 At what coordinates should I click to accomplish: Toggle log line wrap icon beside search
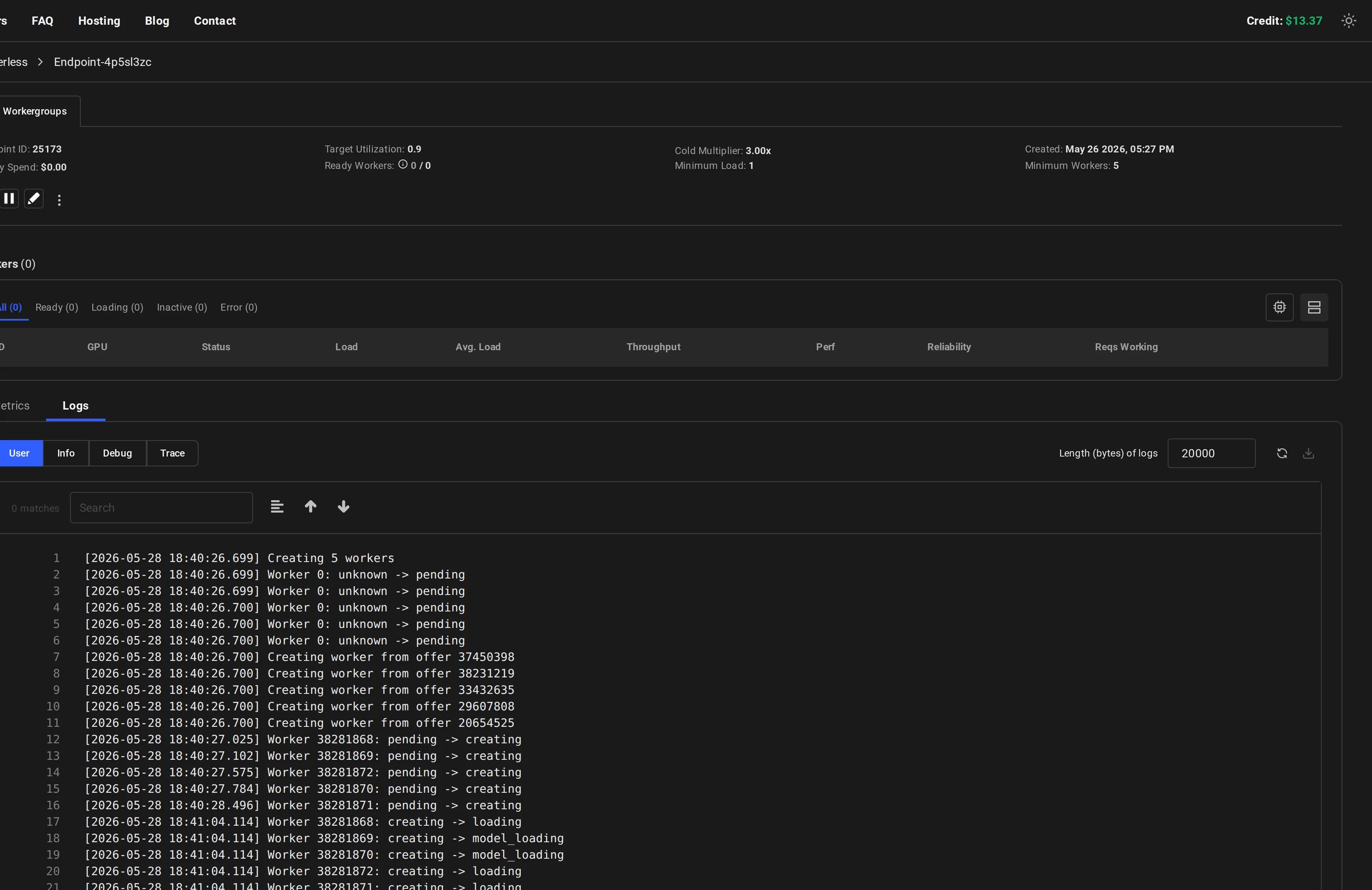[x=277, y=507]
